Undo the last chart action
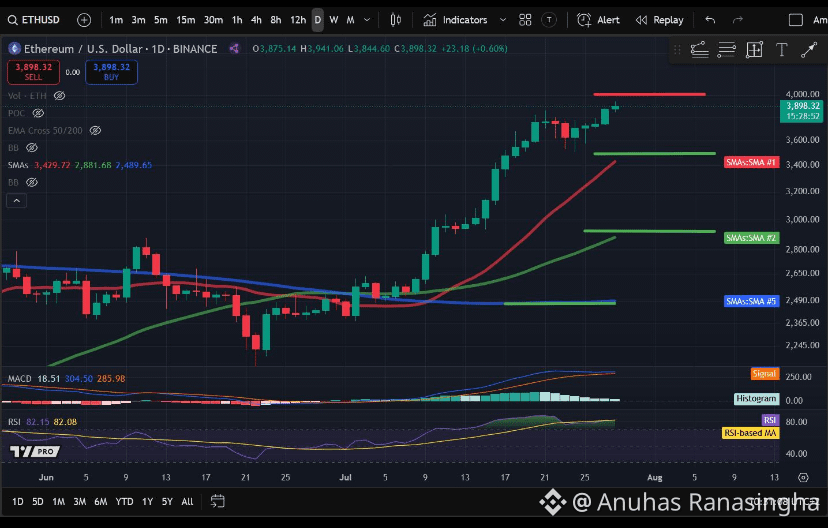 coord(710,20)
